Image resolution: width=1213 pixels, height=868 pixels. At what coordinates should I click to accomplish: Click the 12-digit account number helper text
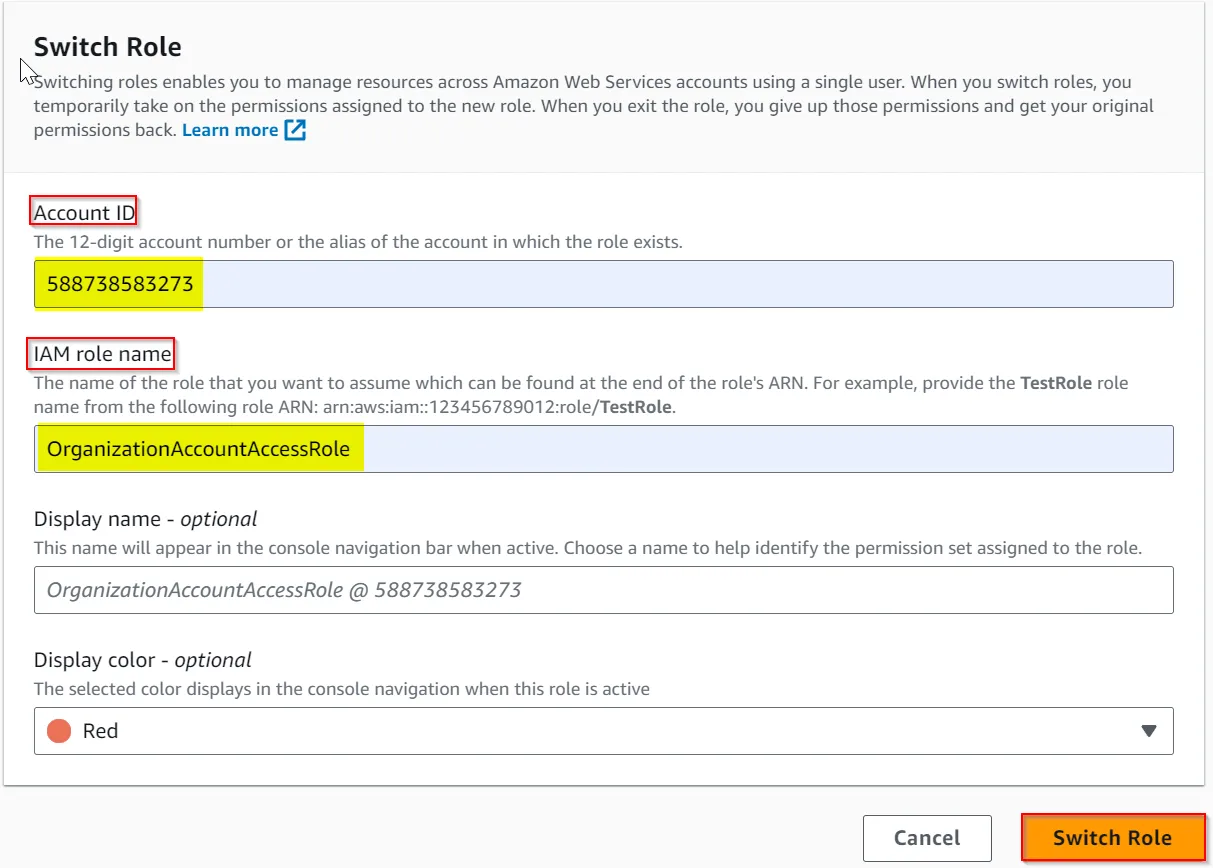(358, 242)
